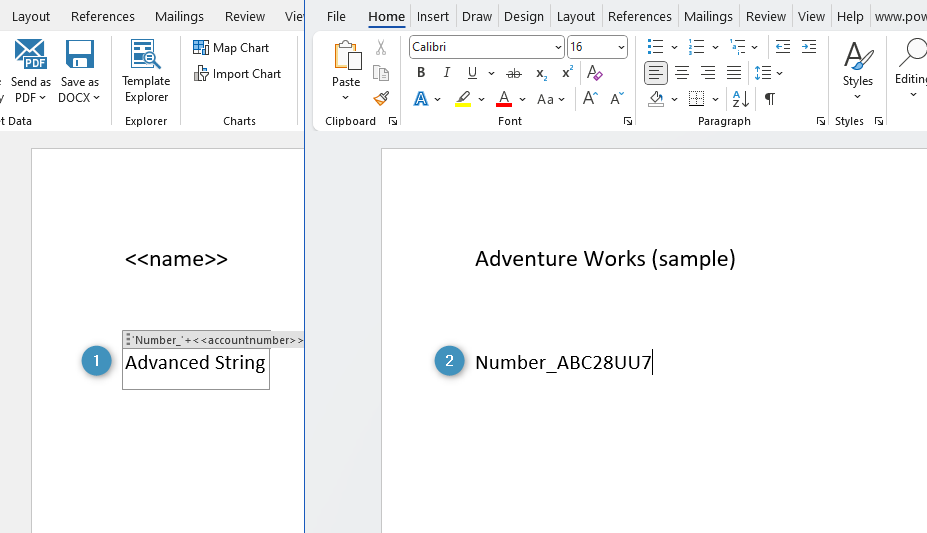Click the Paste icon
Viewport: 927px width, 533px height.
pyautogui.click(x=347, y=56)
